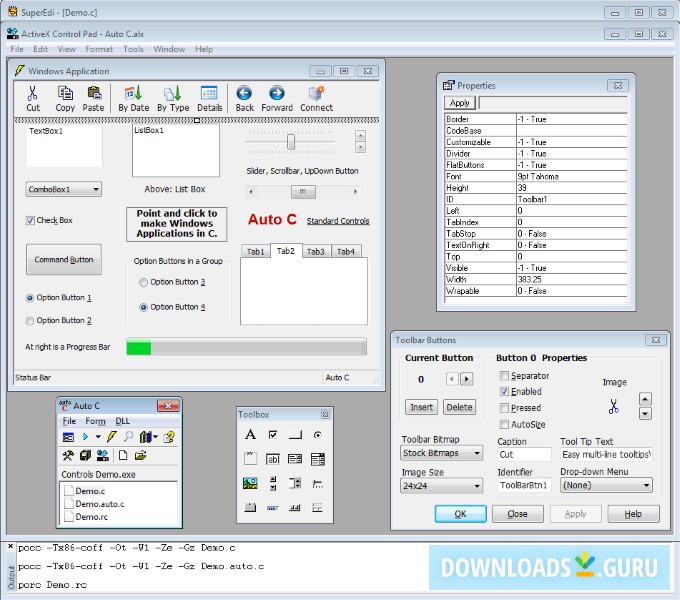
Task: Click the slider thumb control
Action: tap(290, 142)
